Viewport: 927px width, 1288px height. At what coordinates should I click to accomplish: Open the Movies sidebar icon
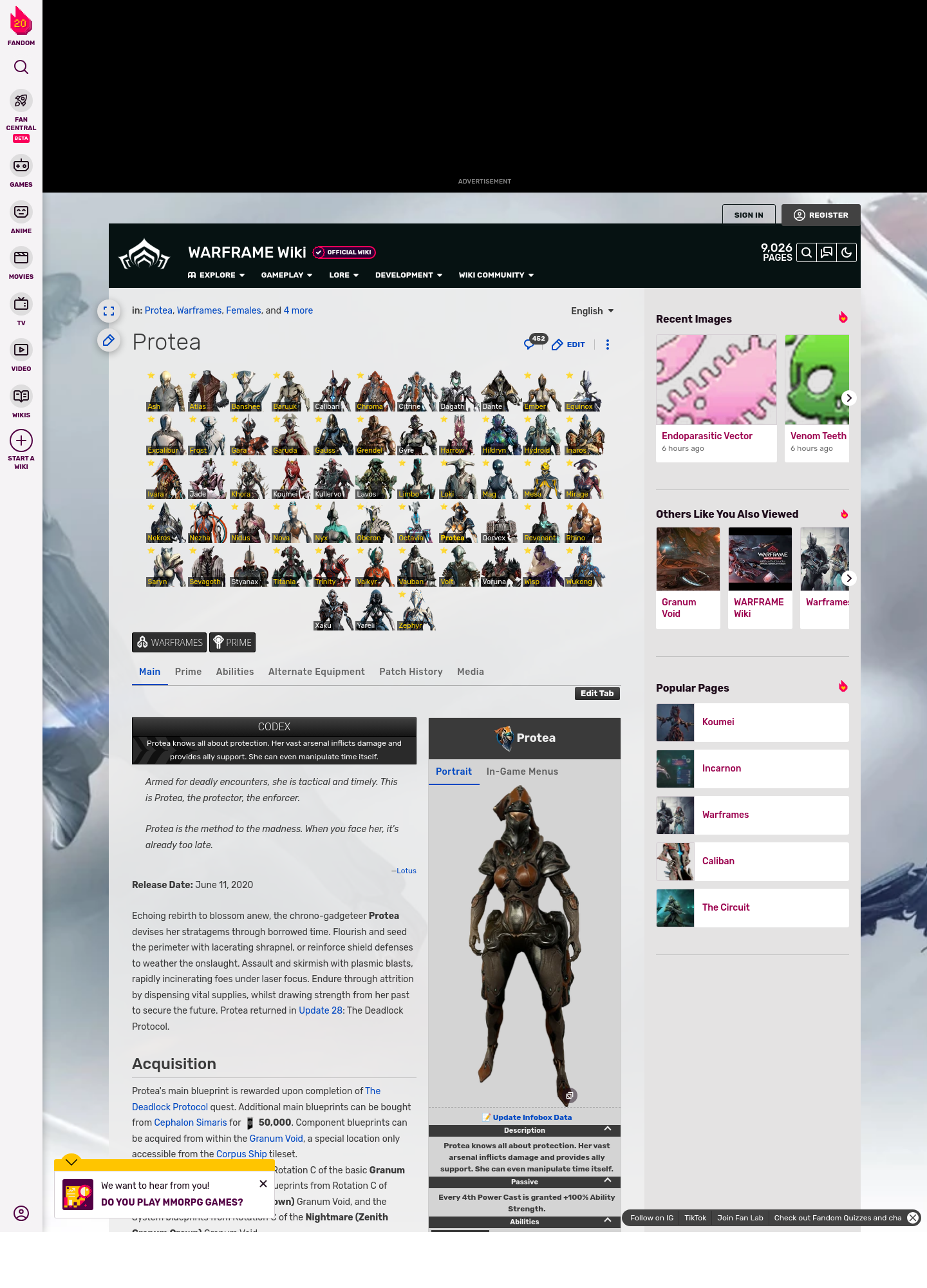(x=21, y=258)
